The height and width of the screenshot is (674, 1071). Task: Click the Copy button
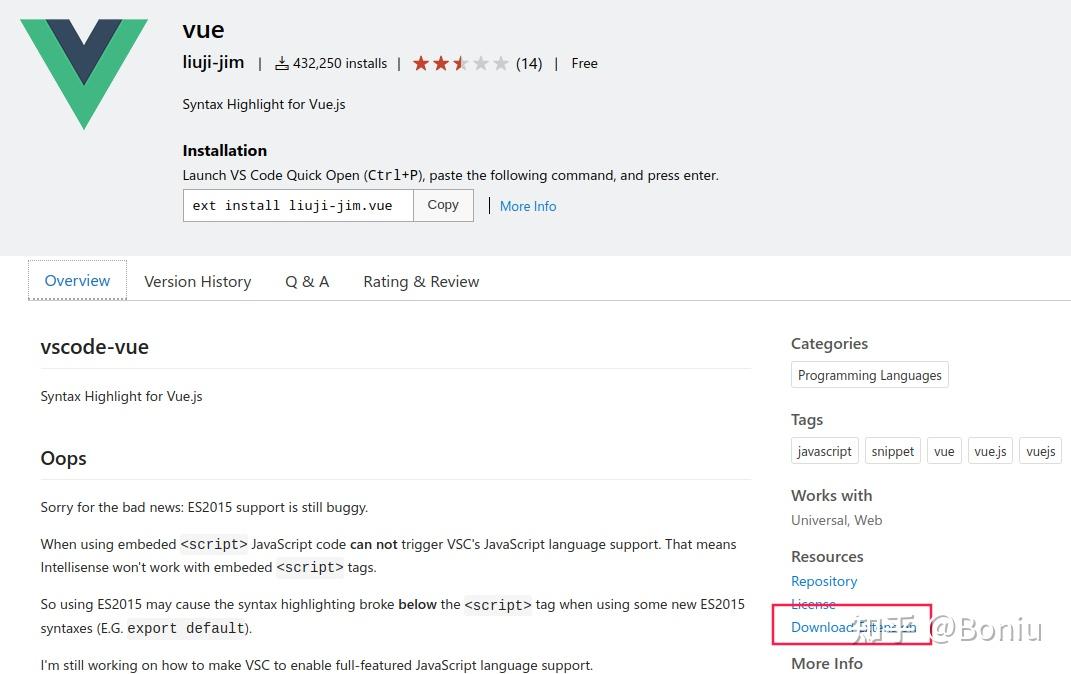coord(443,205)
